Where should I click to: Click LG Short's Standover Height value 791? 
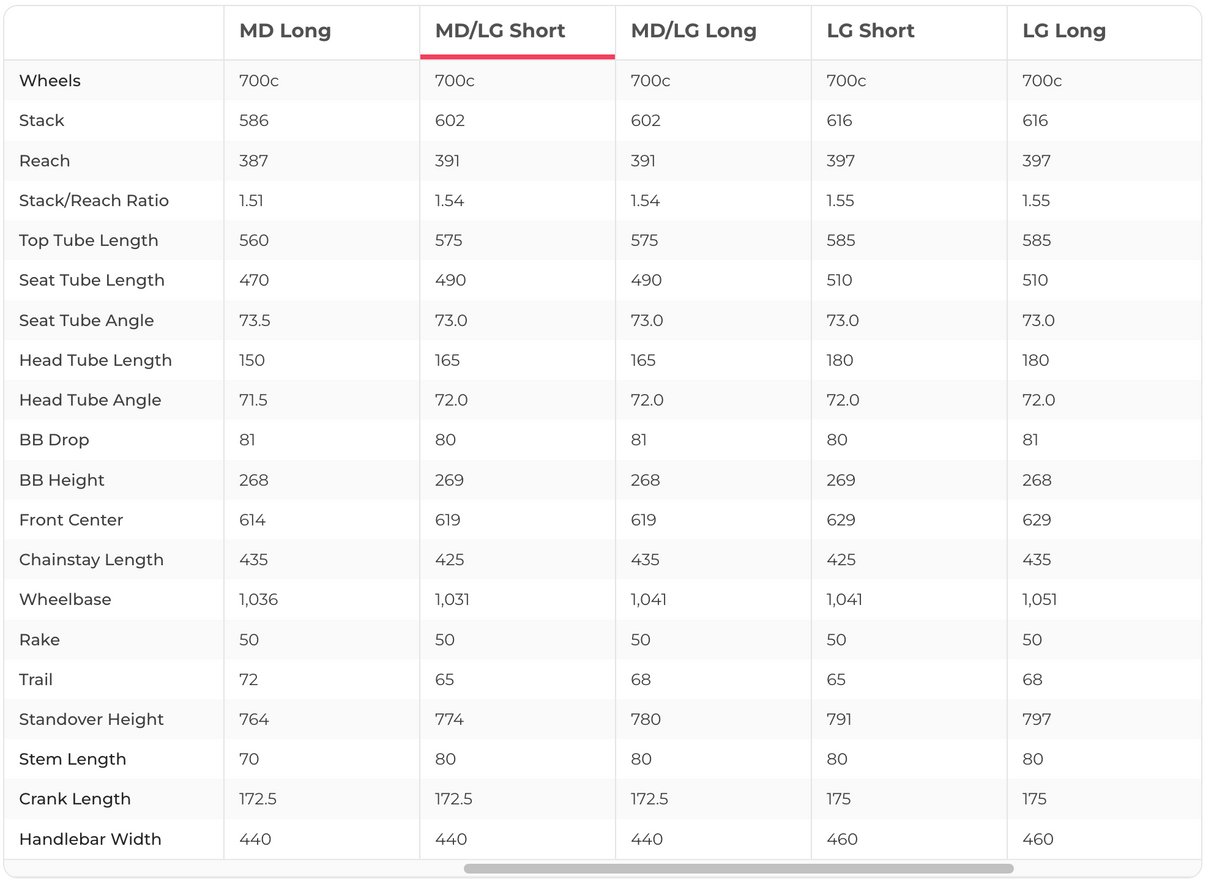(x=841, y=719)
